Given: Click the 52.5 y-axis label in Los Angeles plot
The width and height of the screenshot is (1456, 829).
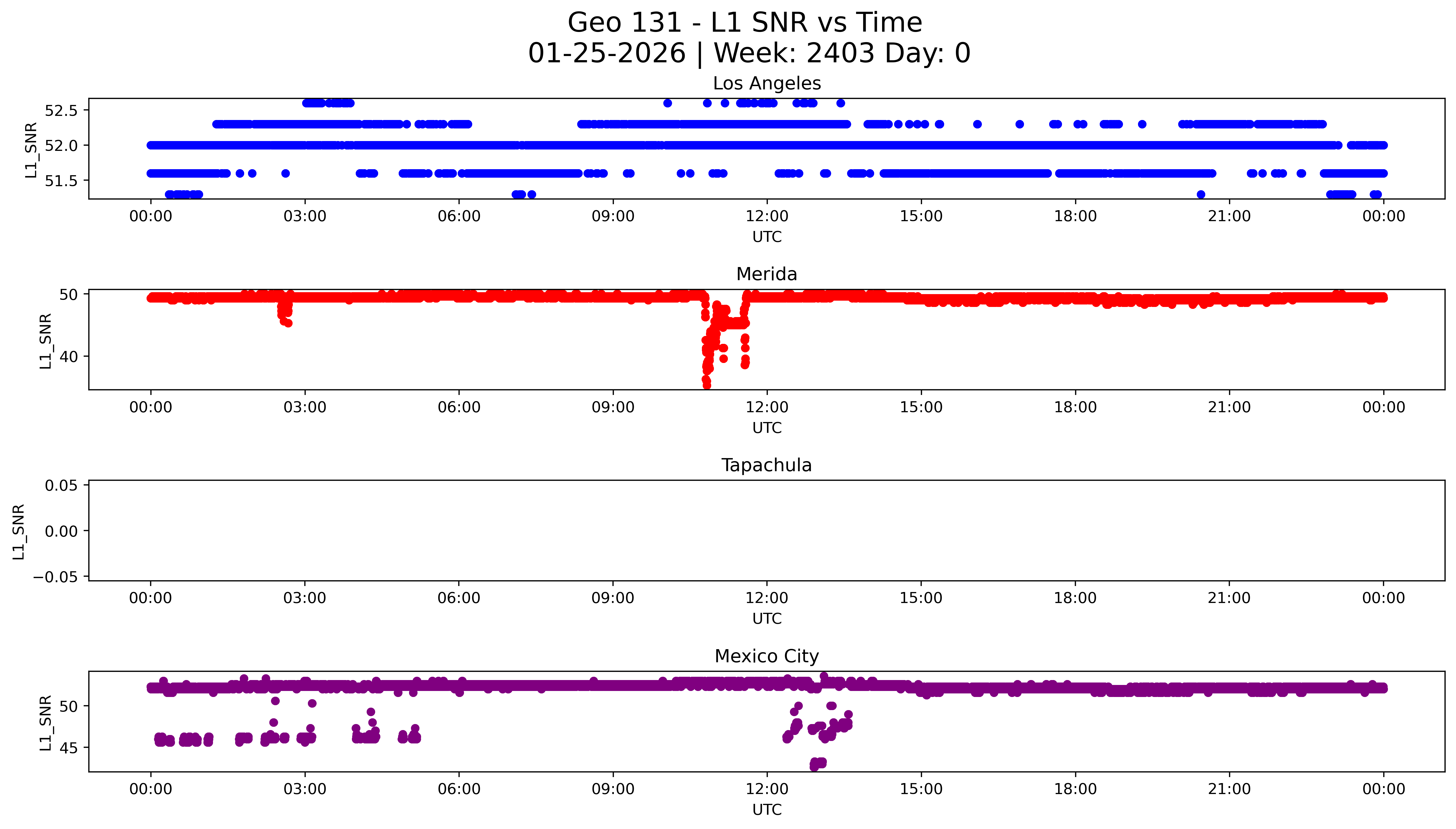Looking at the screenshot, I should (x=61, y=110).
